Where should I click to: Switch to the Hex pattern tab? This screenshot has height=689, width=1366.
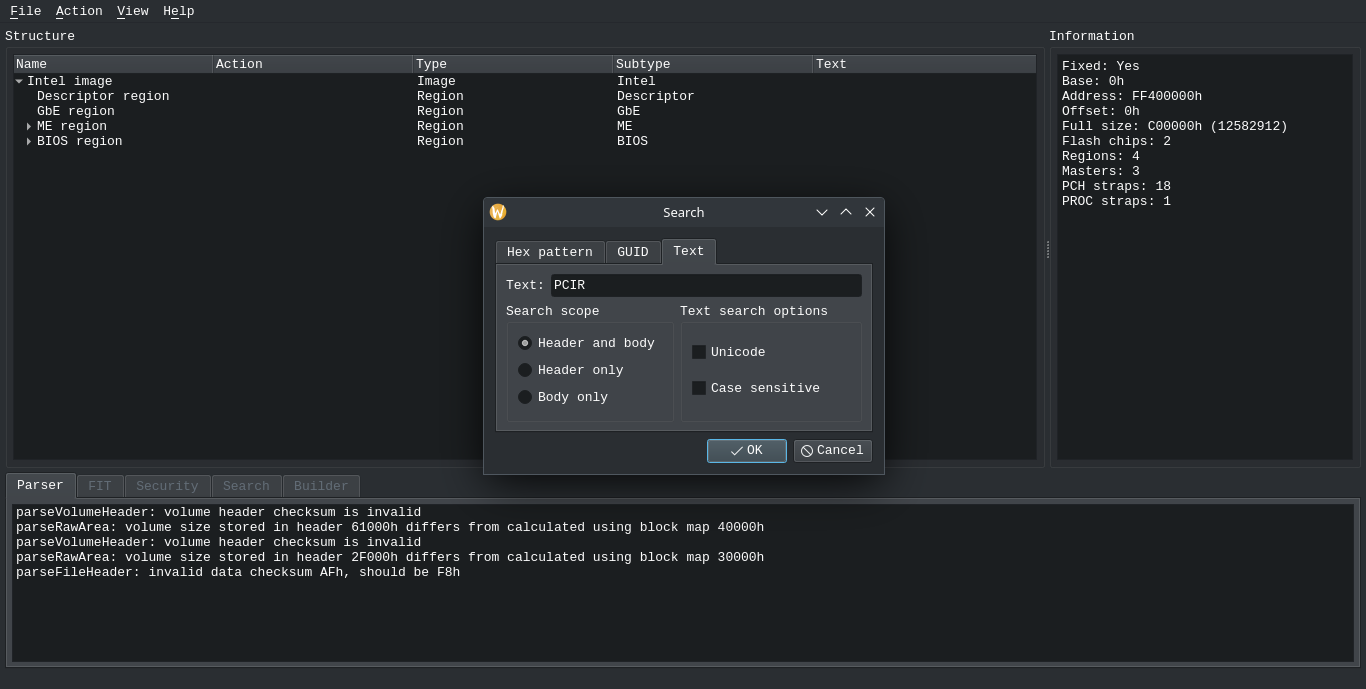(x=549, y=252)
